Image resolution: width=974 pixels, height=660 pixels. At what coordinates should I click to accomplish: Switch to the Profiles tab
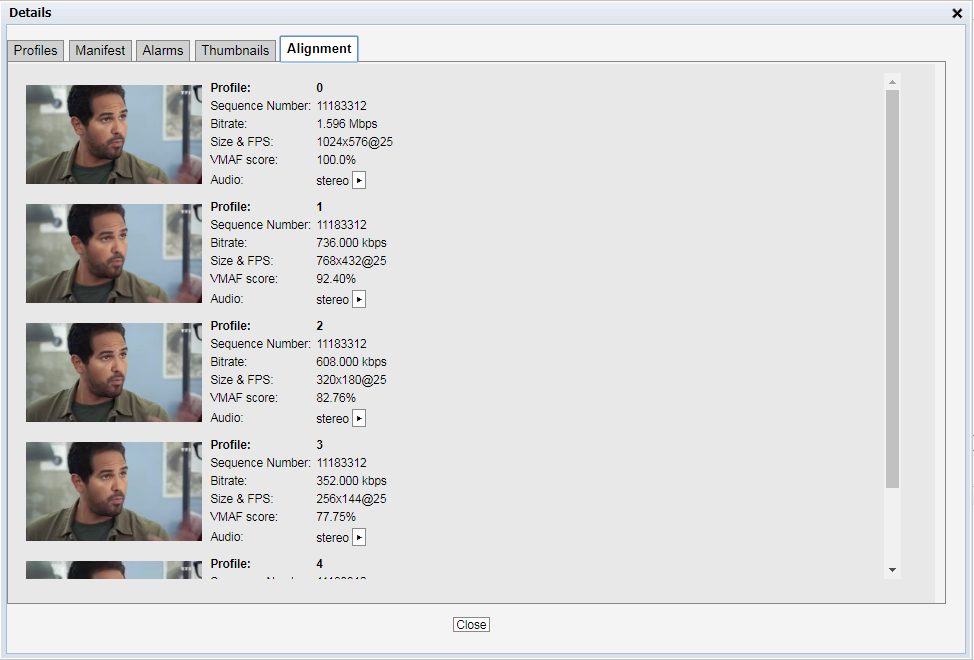35,50
